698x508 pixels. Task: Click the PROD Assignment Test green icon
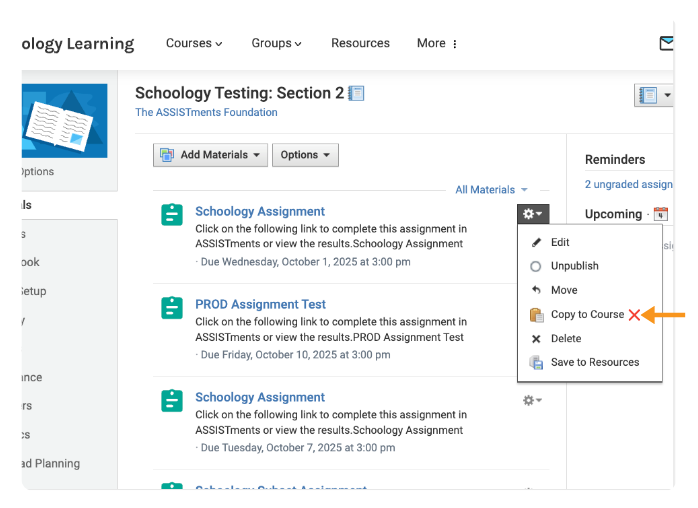[x=172, y=308]
